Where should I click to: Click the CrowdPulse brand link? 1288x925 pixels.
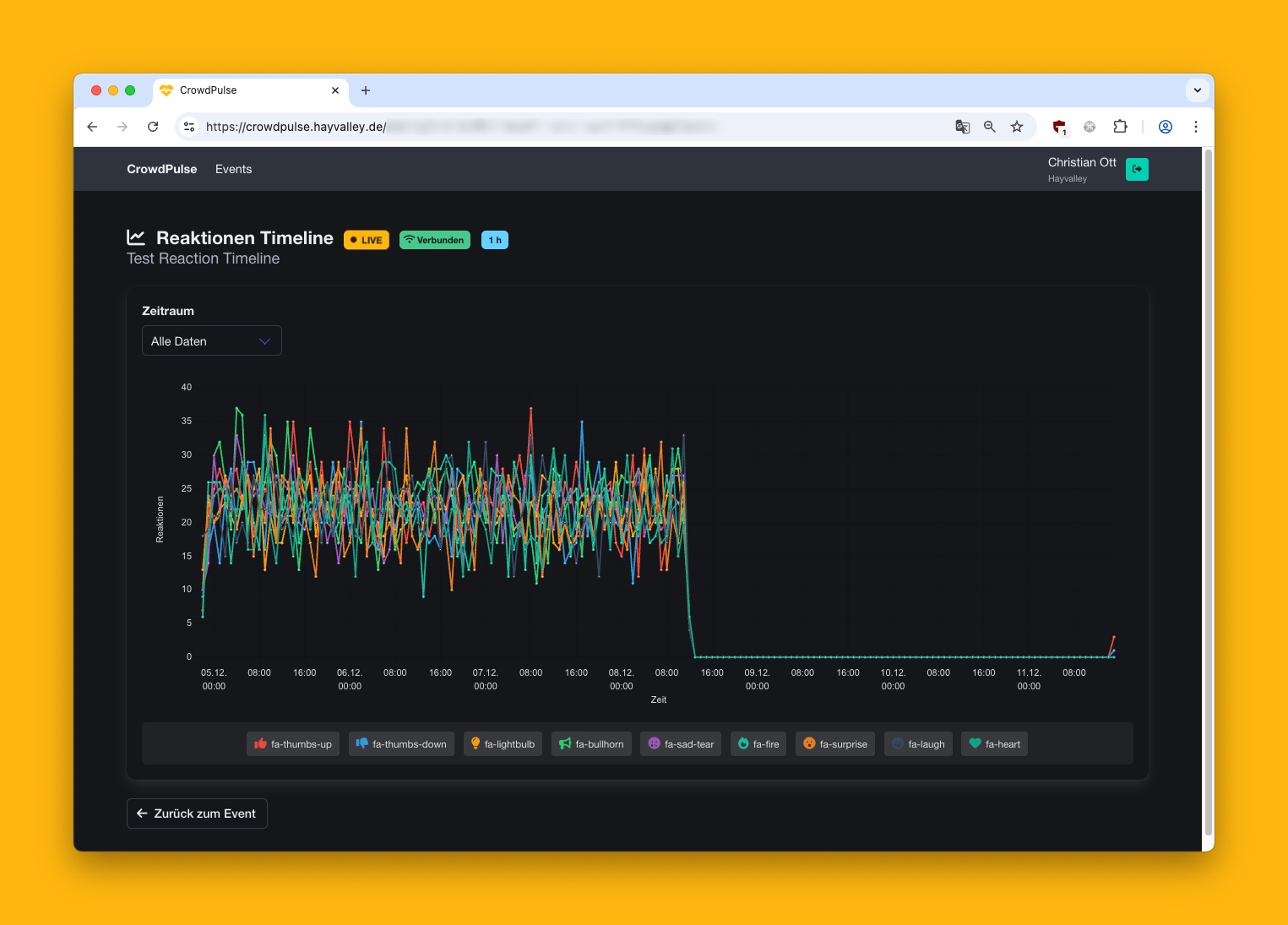161,169
